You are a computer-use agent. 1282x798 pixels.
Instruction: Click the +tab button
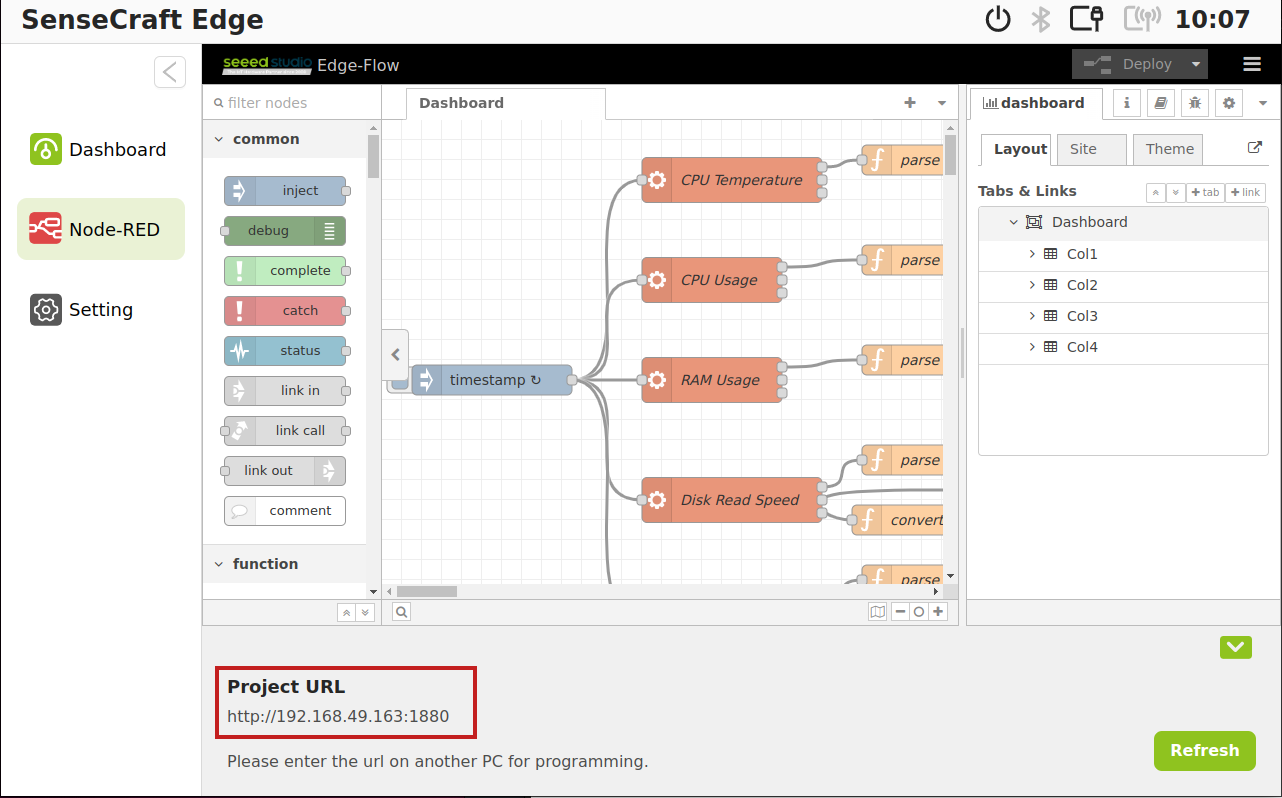1205,192
